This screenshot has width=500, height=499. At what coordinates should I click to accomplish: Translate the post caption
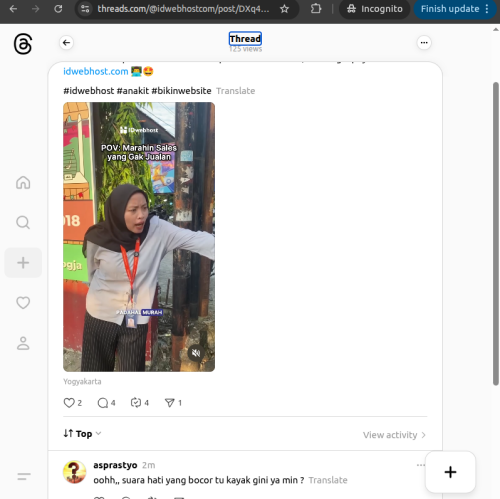(235, 91)
